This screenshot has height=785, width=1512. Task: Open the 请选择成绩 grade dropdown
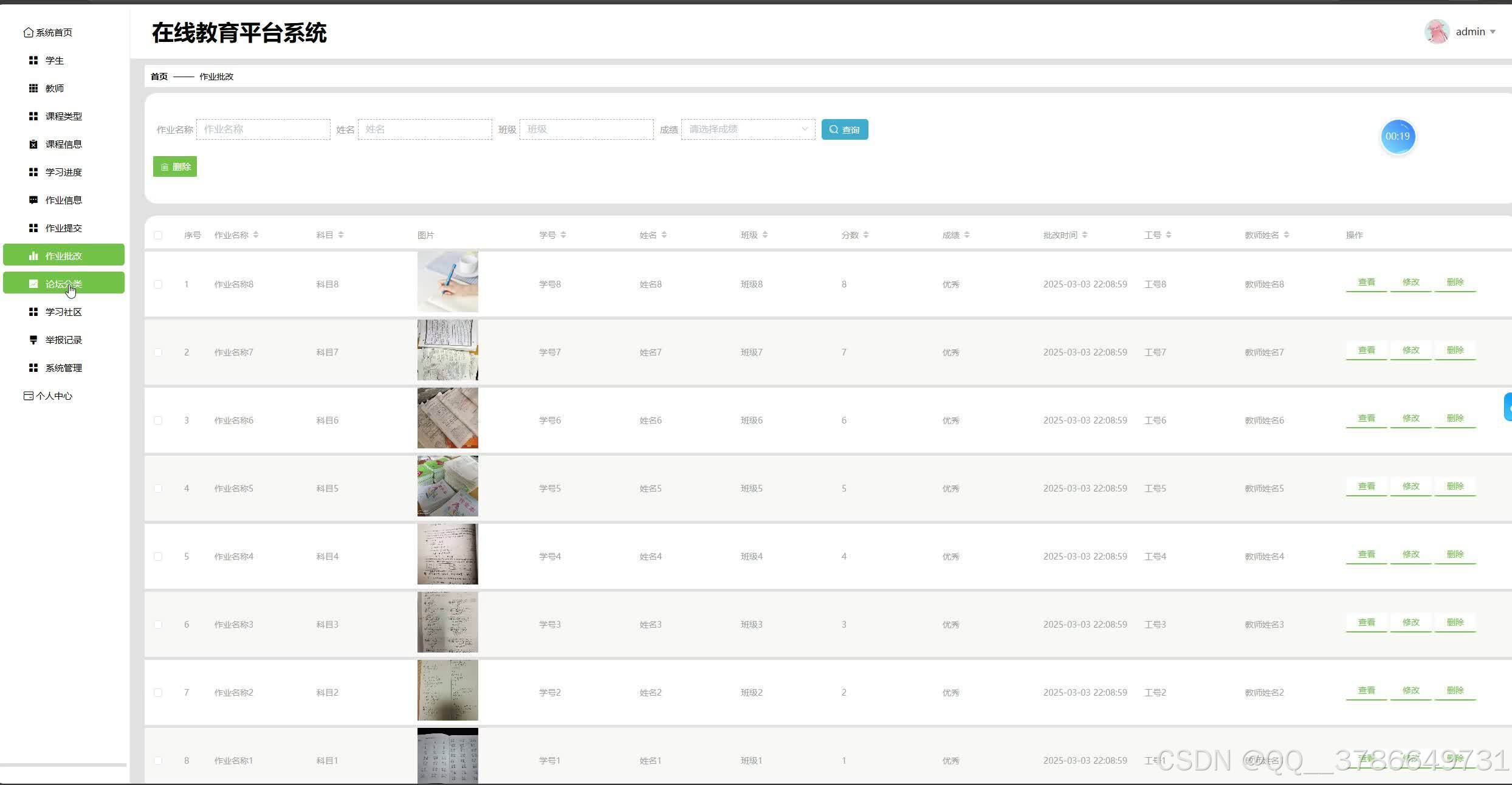pos(747,129)
